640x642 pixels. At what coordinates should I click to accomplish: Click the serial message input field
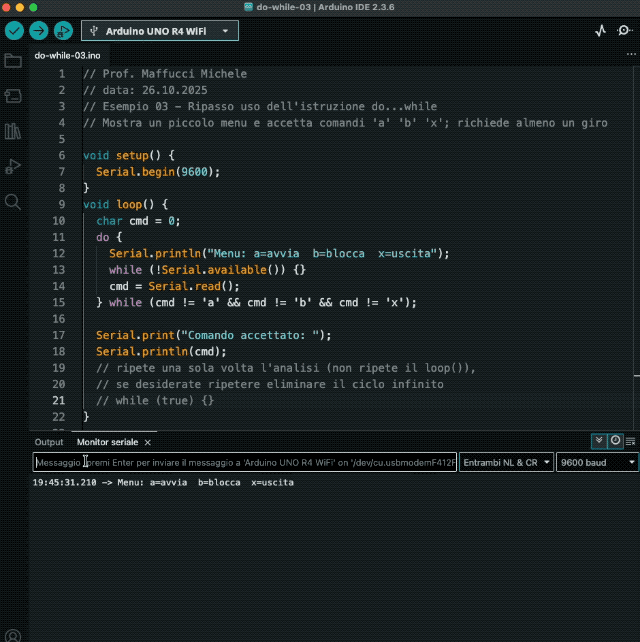[x=245, y=463]
